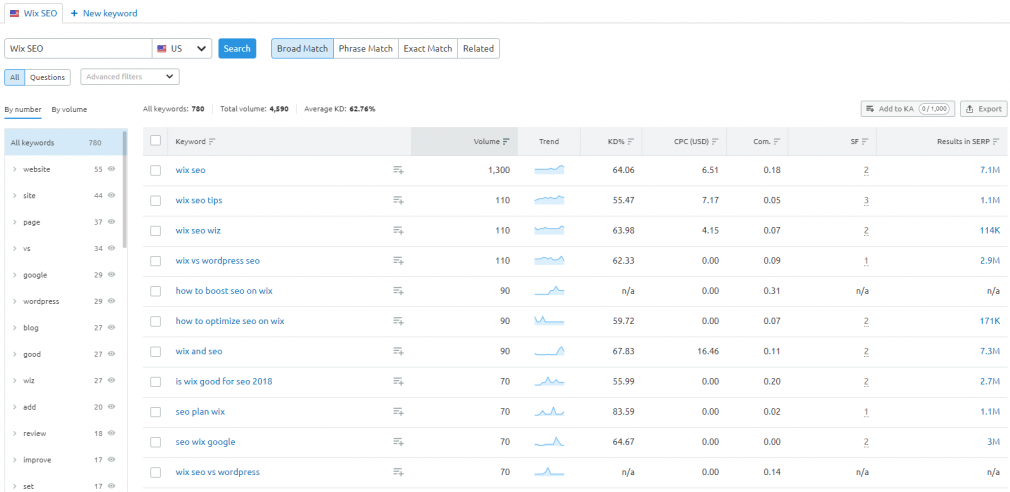
Task: Add 'wix vs wordpress seo' to analyzer icon
Action: (x=398, y=261)
